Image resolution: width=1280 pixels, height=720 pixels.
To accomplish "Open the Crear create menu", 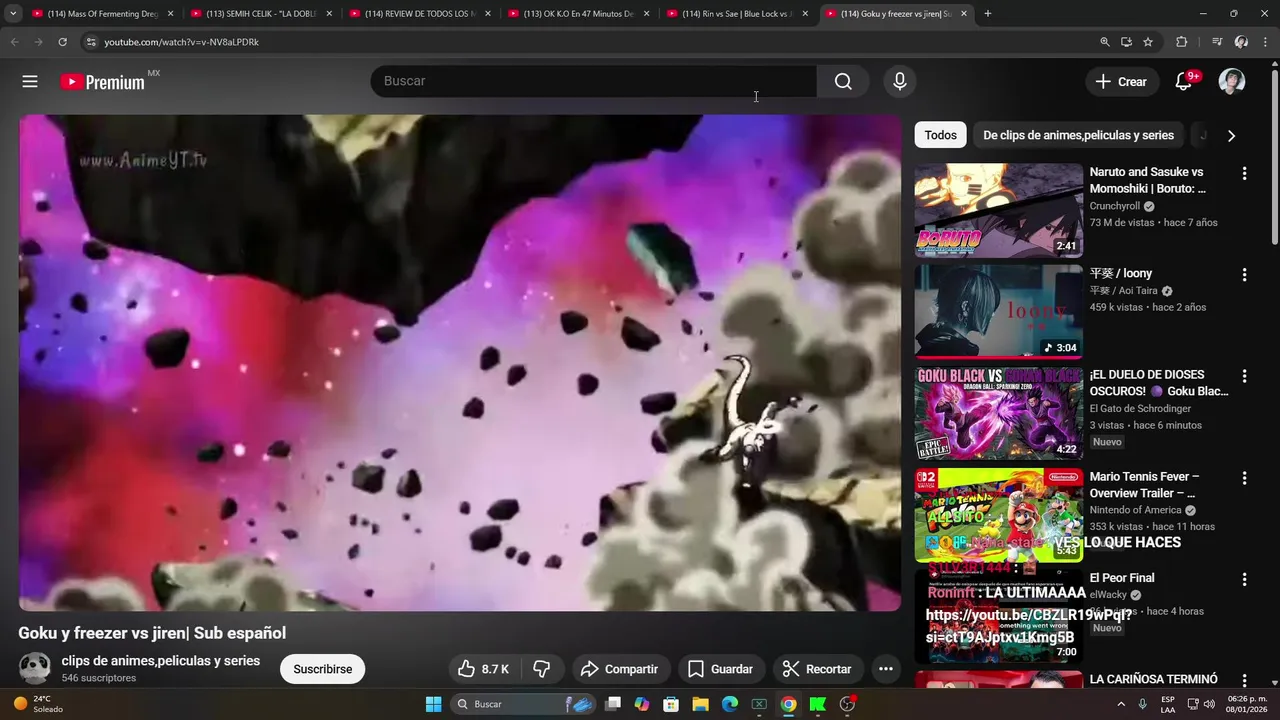I will click(1121, 82).
